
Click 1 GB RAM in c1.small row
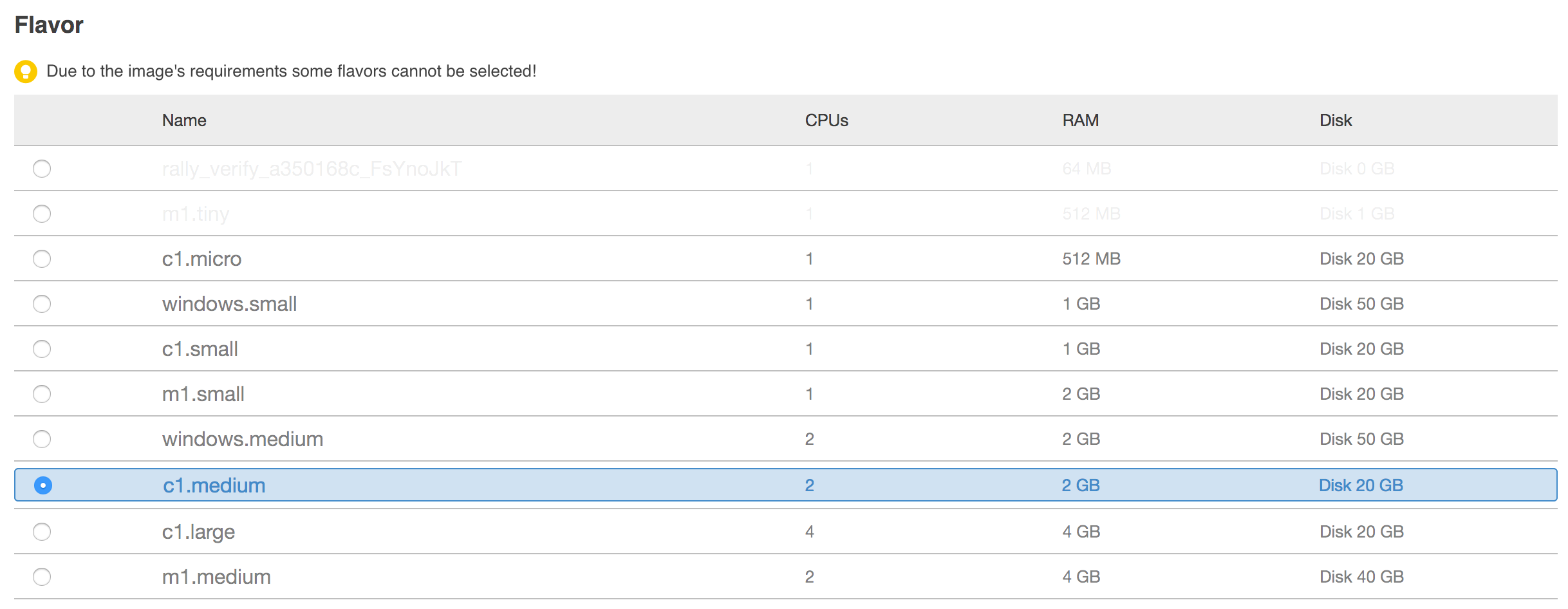coord(1081,349)
